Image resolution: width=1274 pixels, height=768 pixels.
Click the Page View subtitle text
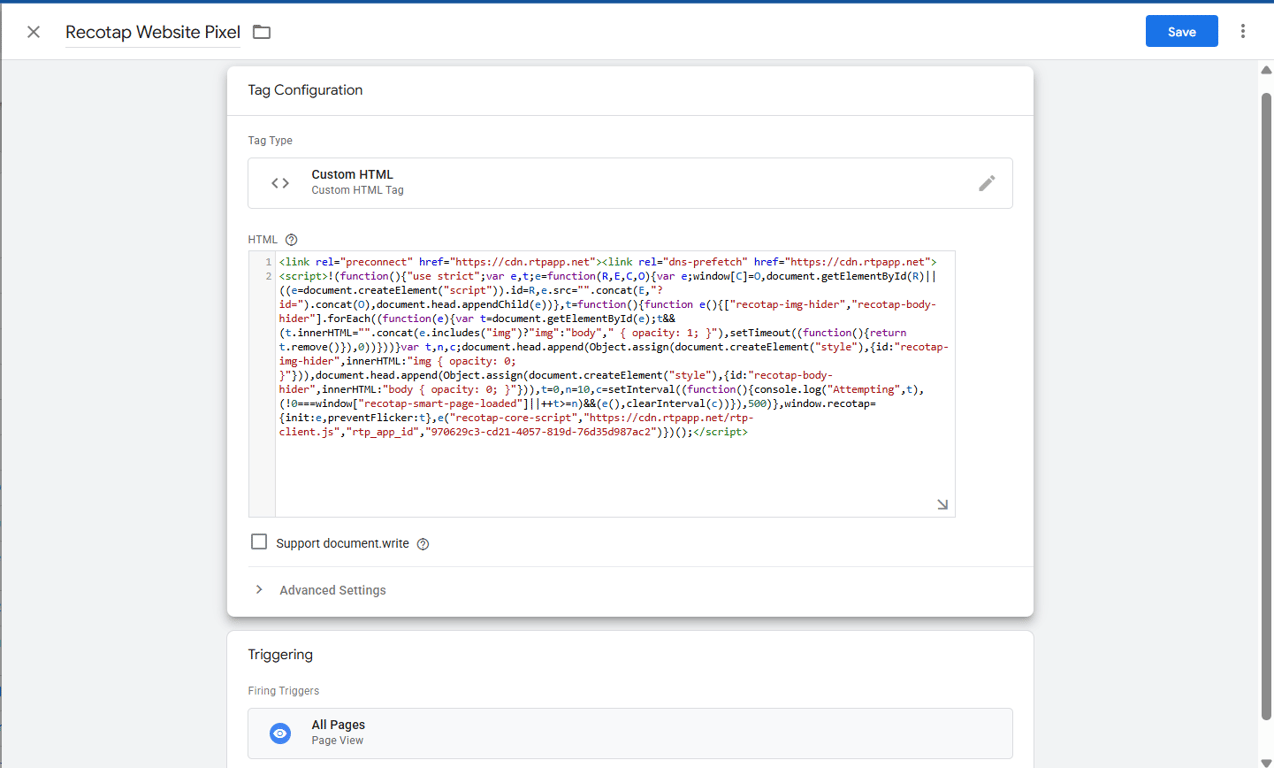coord(337,741)
